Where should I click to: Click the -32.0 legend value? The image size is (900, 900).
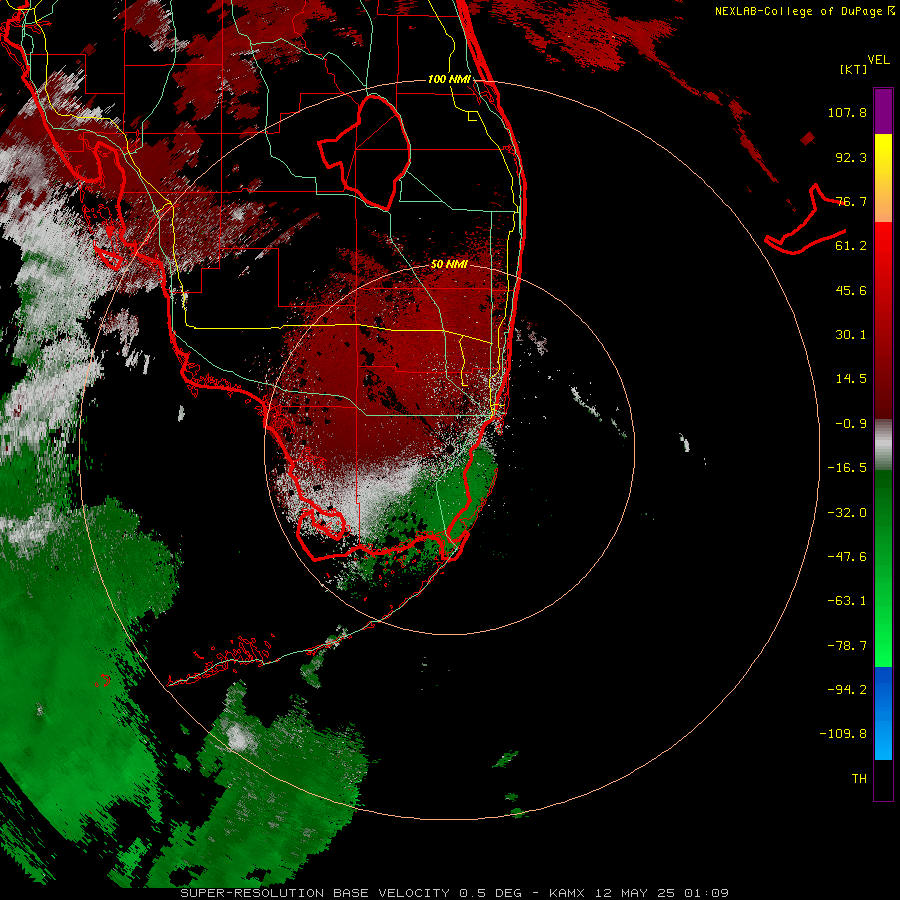pyautogui.click(x=847, y=513)
